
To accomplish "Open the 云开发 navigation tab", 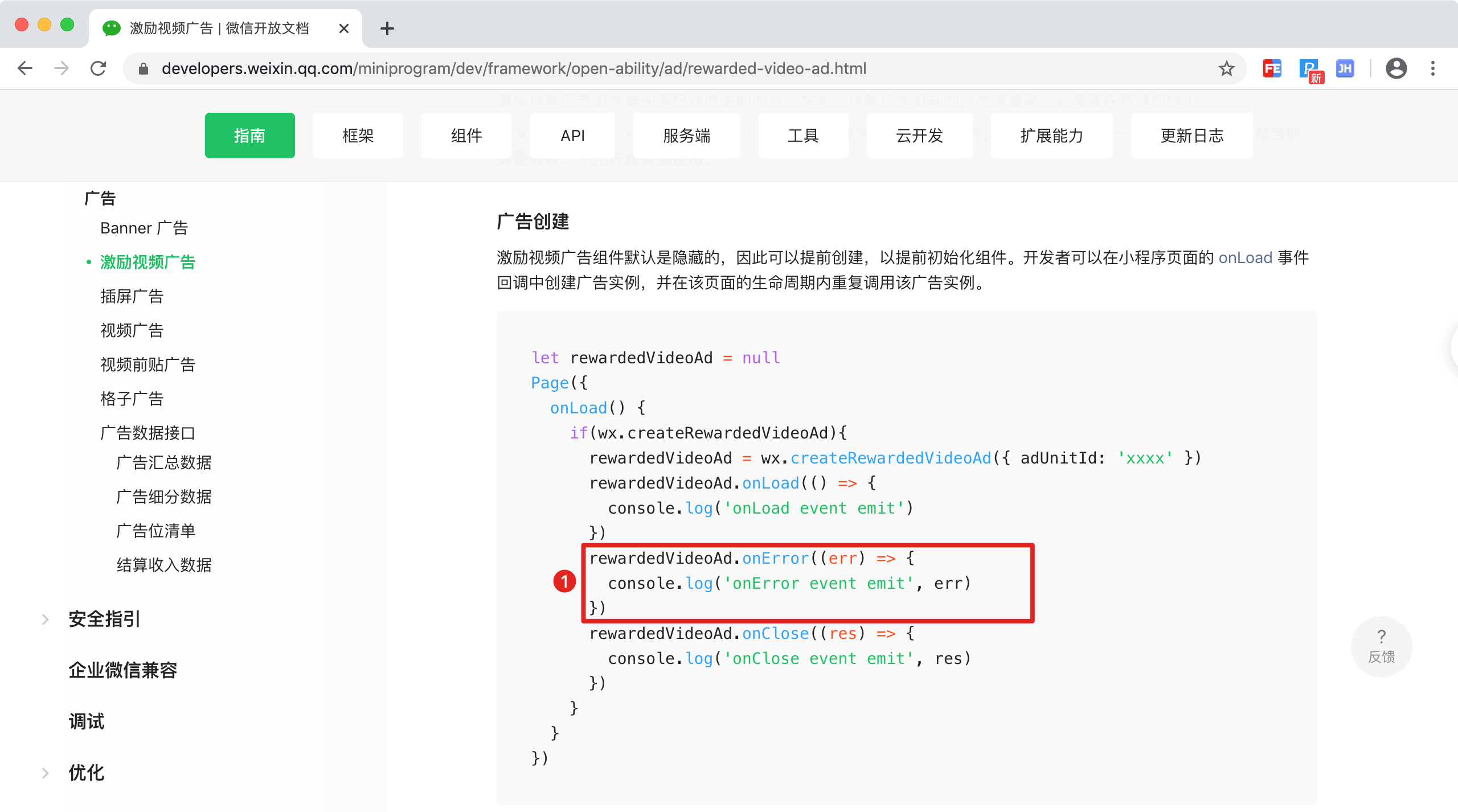I will coord(919,136).
